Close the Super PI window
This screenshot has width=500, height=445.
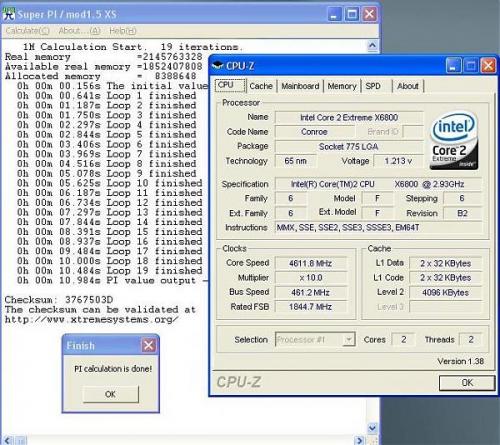(370, 14)
